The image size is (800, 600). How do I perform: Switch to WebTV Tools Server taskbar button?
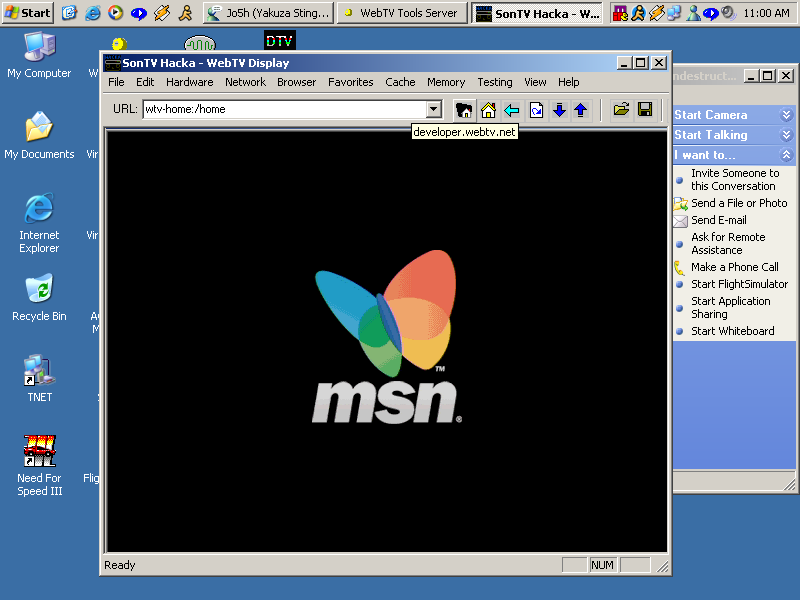click(x=400, y=13)
